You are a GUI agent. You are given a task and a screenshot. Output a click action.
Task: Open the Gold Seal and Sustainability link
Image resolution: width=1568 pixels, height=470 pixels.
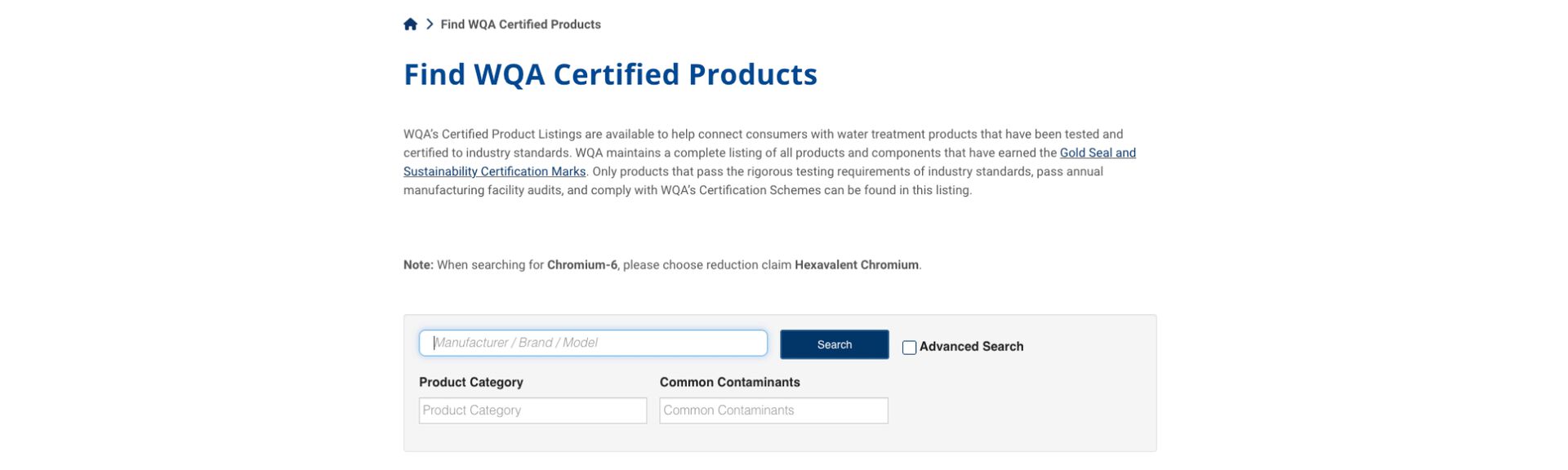click(x=1097, y=153)
